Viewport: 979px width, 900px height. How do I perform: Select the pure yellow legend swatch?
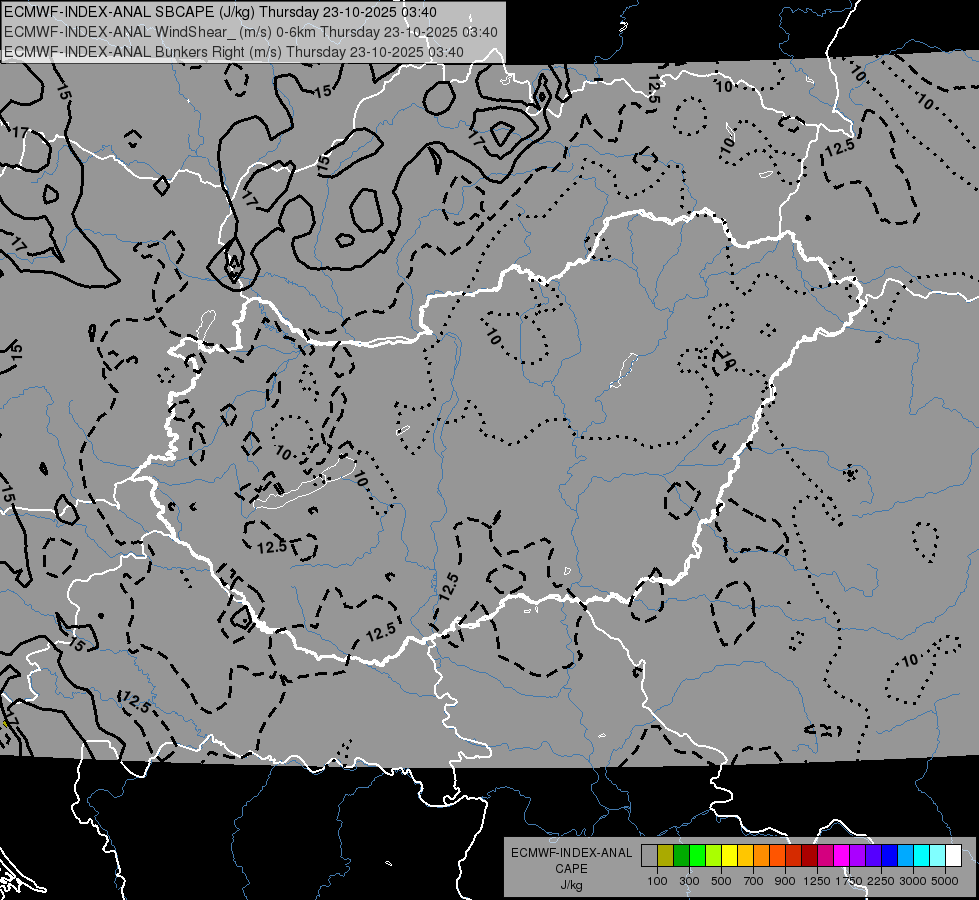(x=729, y=856)
